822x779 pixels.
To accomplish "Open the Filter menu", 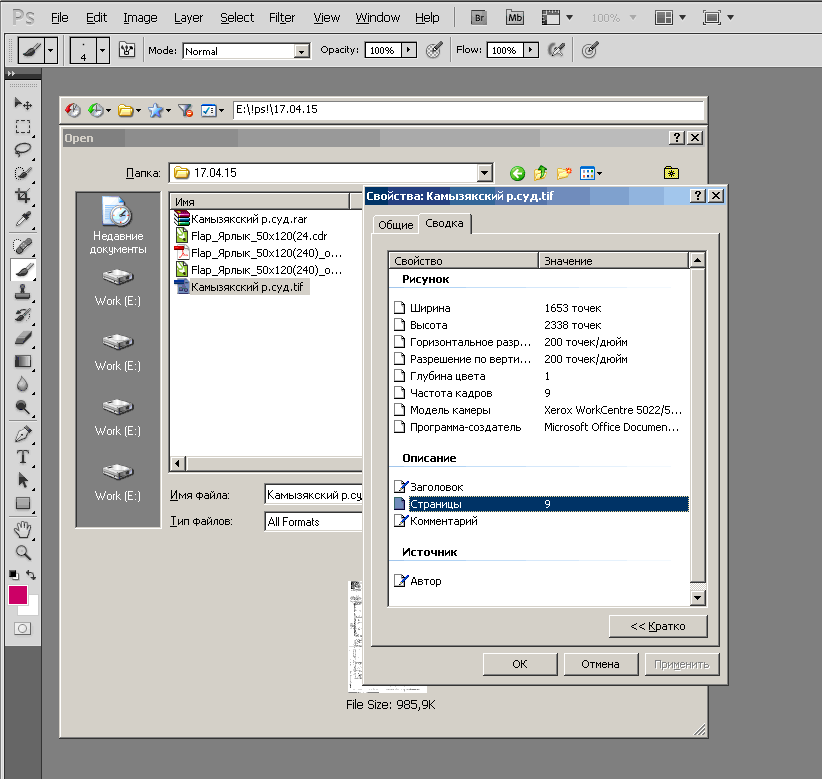I will pyautogui.click(x=282, y=17).
